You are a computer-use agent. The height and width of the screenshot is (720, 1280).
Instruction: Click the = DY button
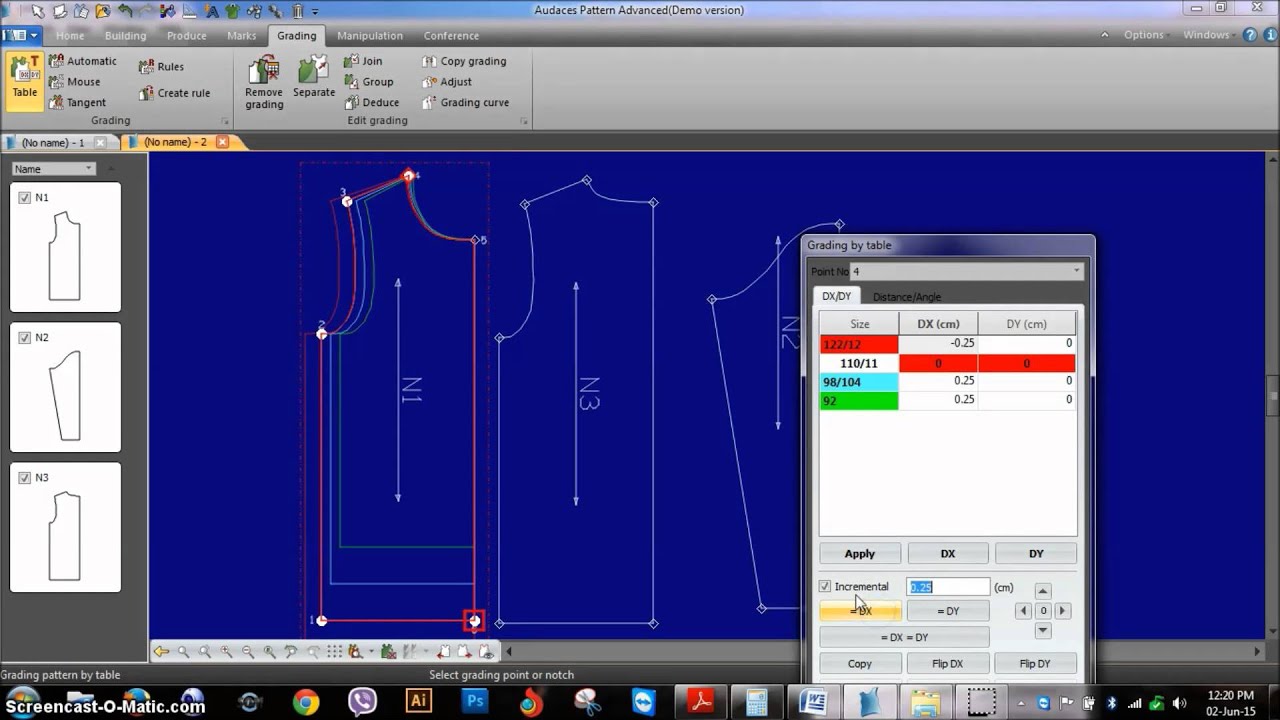947,611
